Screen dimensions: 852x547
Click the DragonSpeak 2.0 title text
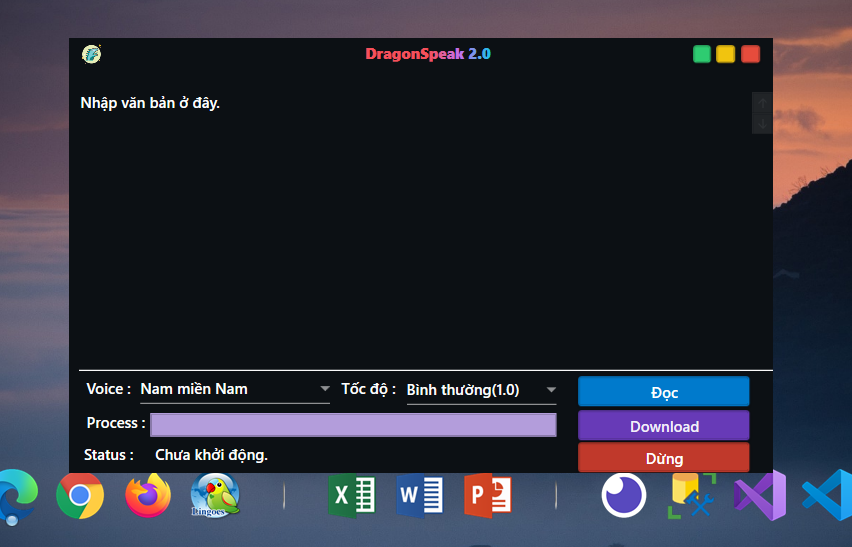click(428, 54)
